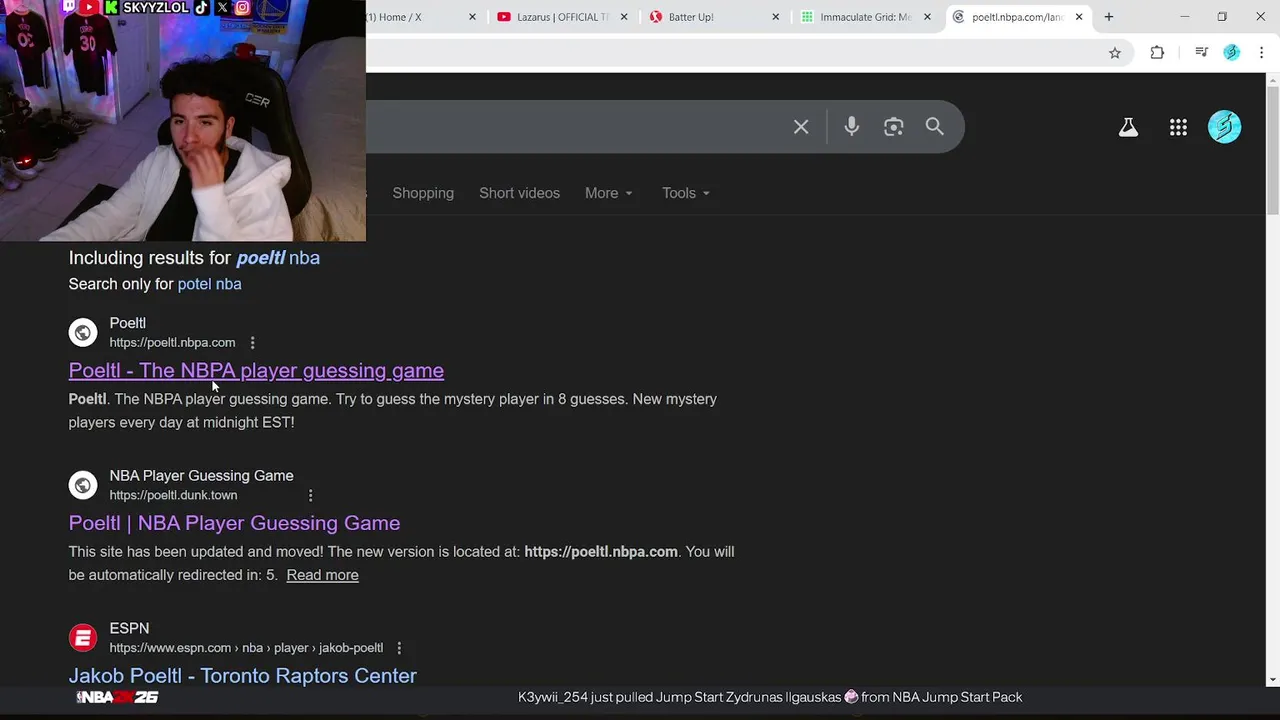Open the Google apps grid icon
This screenshot has height=720, width=1280.
1178,127
